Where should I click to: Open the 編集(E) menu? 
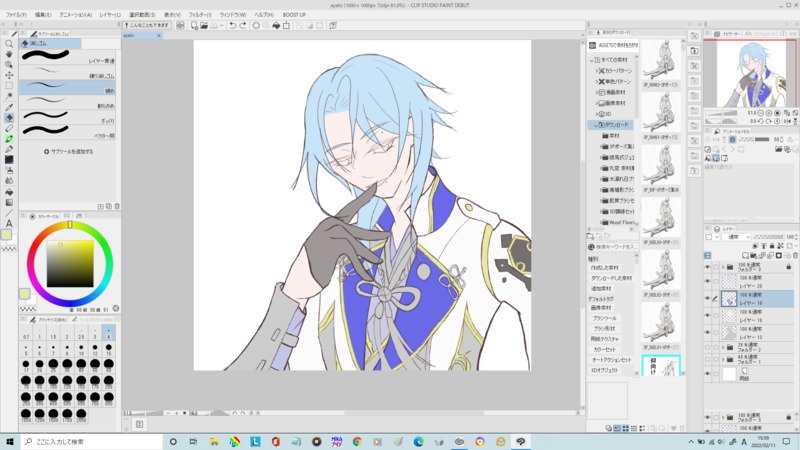pos(43,15)
